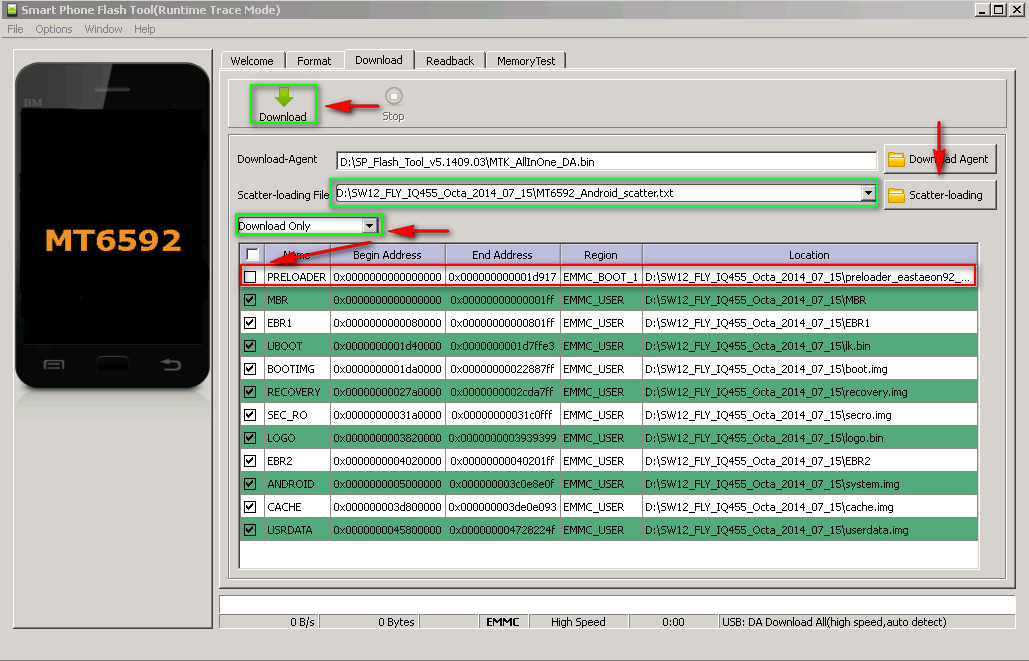Viewport: 1029px width, 661px height.
Task: Open the Window menu
Action: coord(104,29)
